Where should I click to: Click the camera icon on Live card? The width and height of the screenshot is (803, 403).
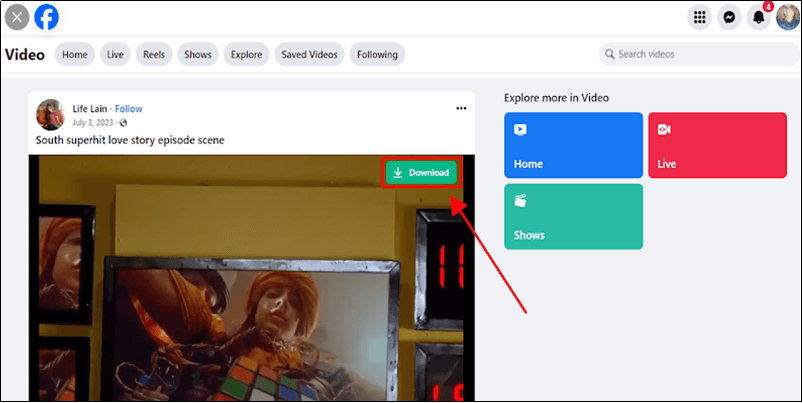click(664, 130)
